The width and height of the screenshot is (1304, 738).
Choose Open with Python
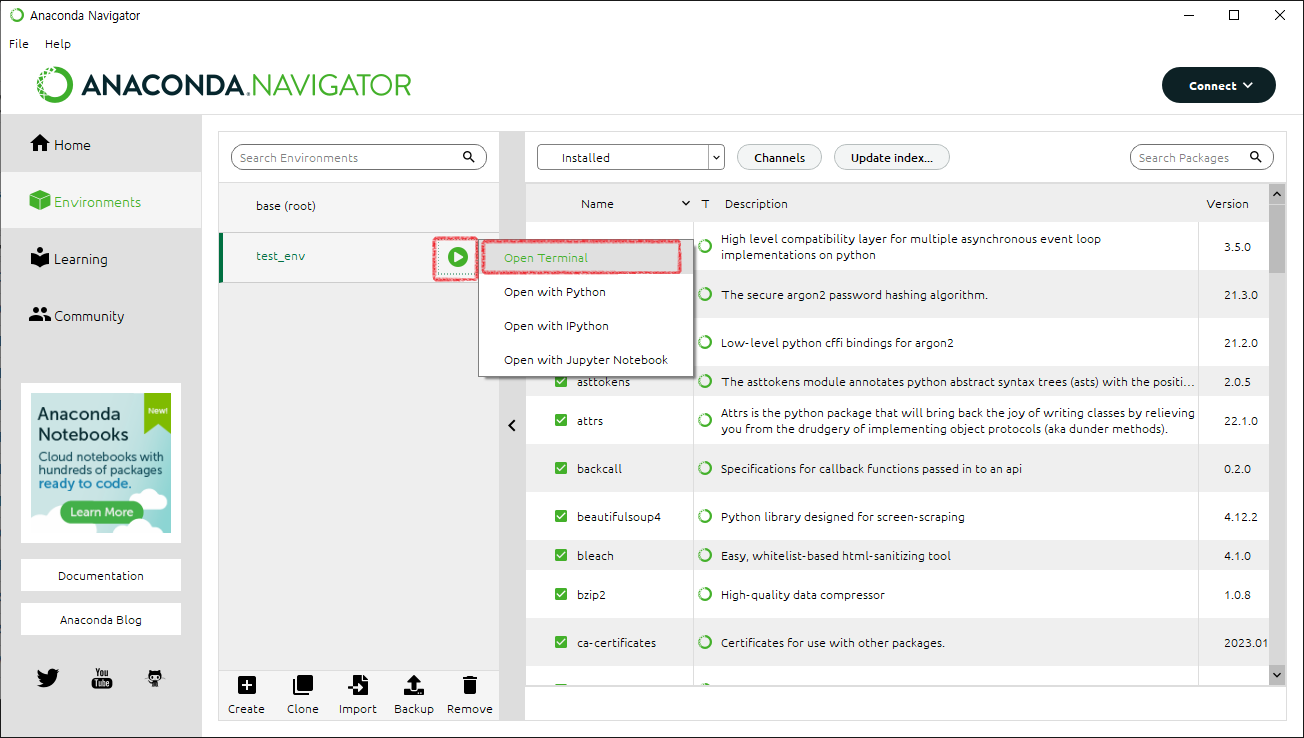(586, 292)
